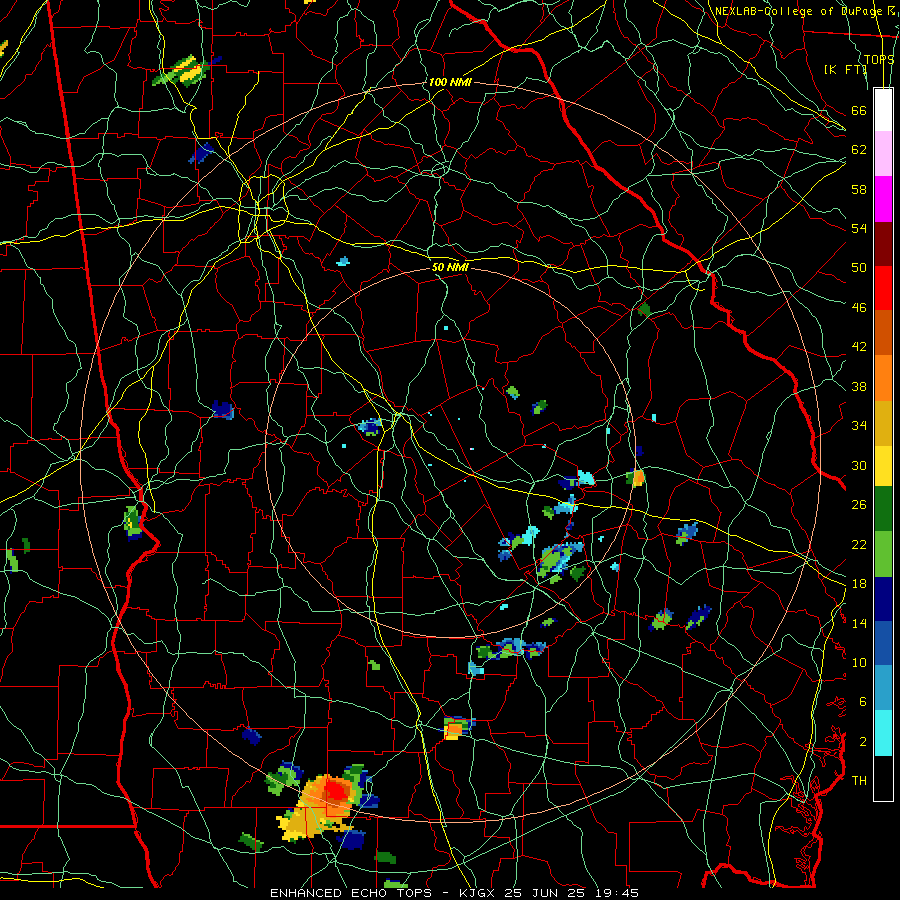Click the 34 legend value

[x=859, y=426]
